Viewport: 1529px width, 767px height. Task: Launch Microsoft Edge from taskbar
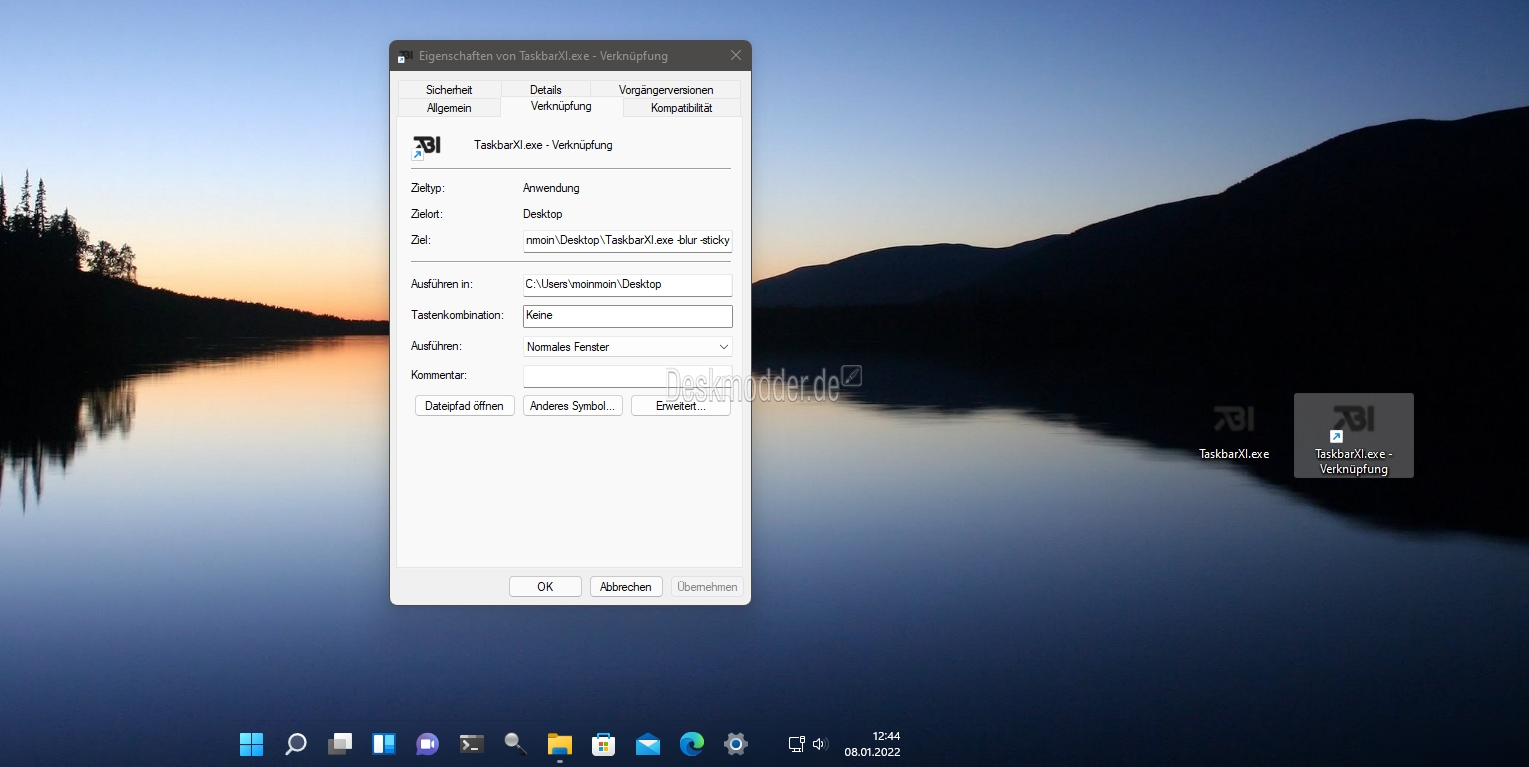click(x=692, y=744)
